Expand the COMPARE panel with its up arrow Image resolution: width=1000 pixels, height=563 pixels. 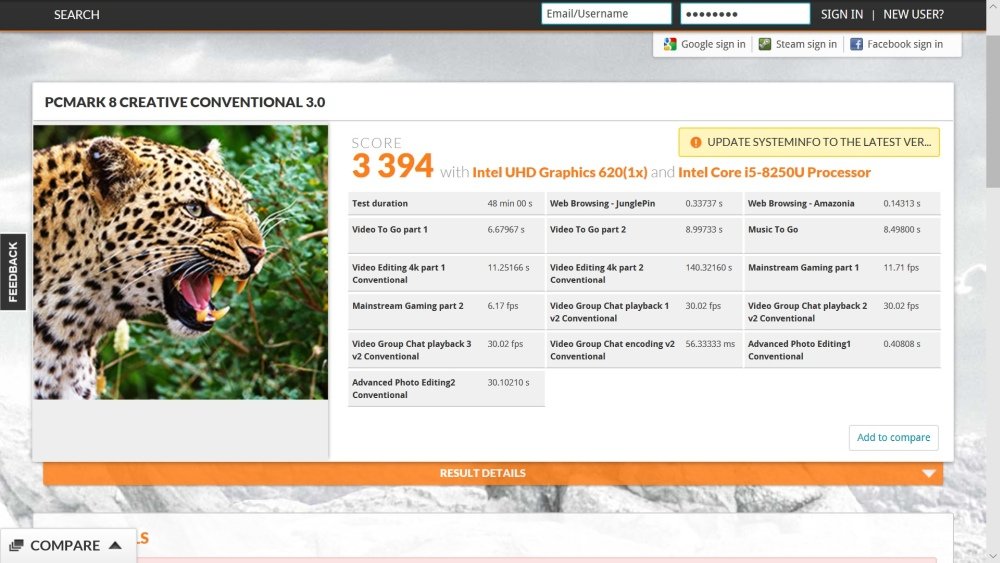(115, 546)
